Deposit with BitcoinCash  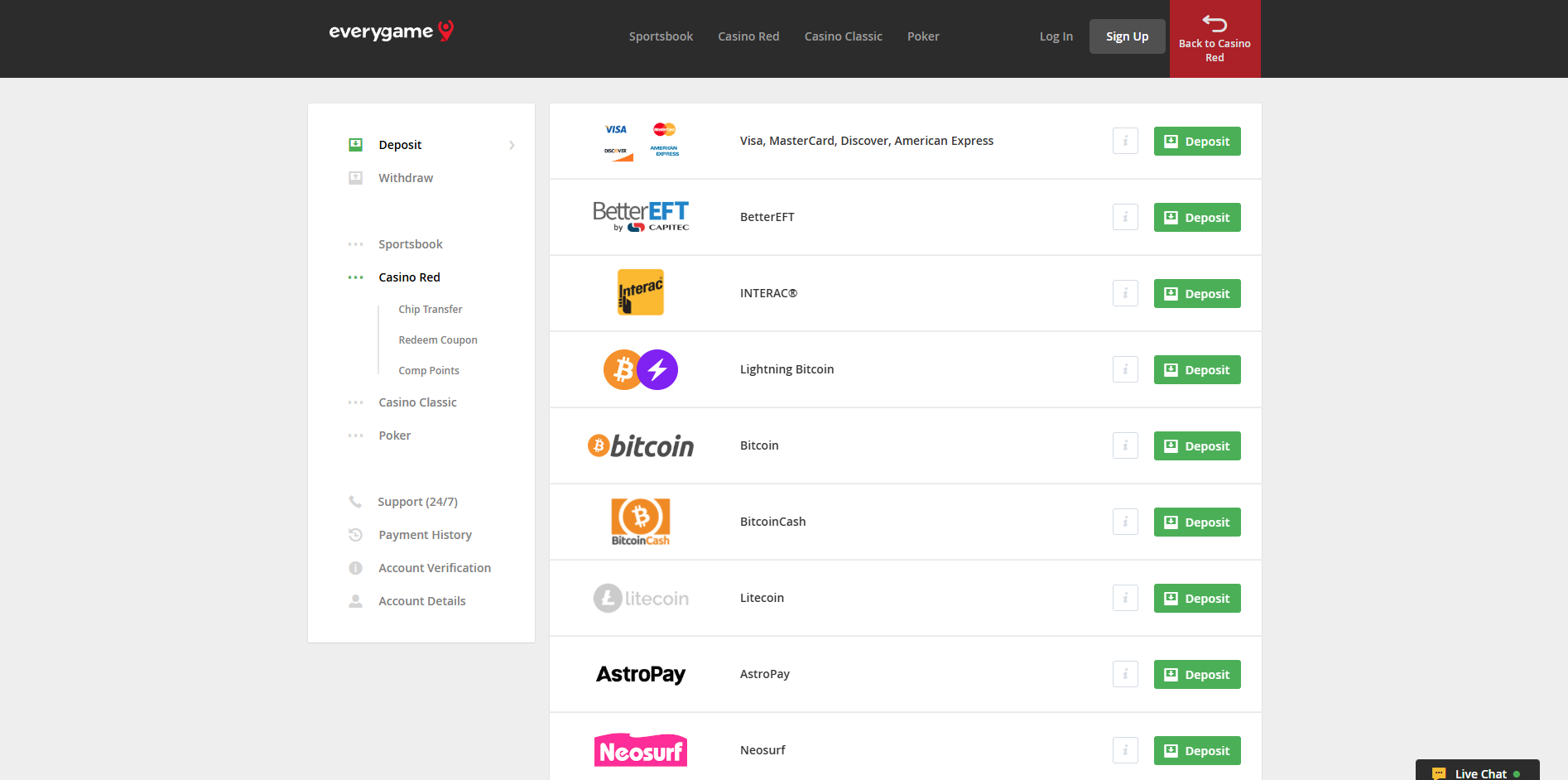pyautogui.click(x=1197, y=522)
